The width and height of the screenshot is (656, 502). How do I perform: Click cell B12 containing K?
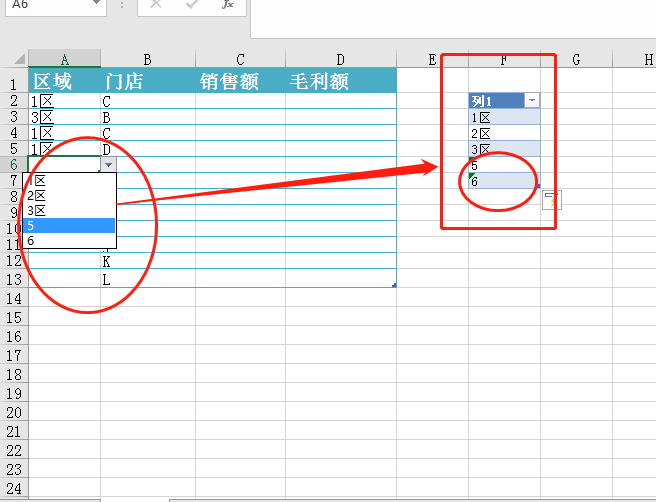[148, 261]
